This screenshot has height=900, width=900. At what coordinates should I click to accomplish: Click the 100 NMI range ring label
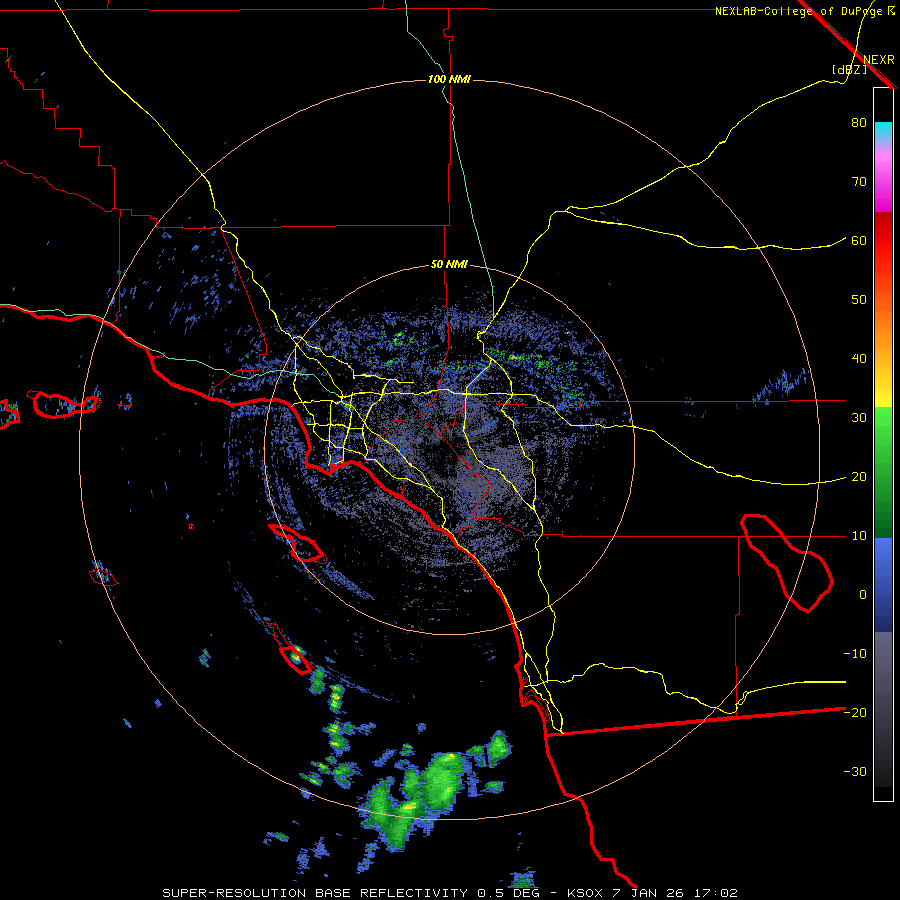coord(449,79)
